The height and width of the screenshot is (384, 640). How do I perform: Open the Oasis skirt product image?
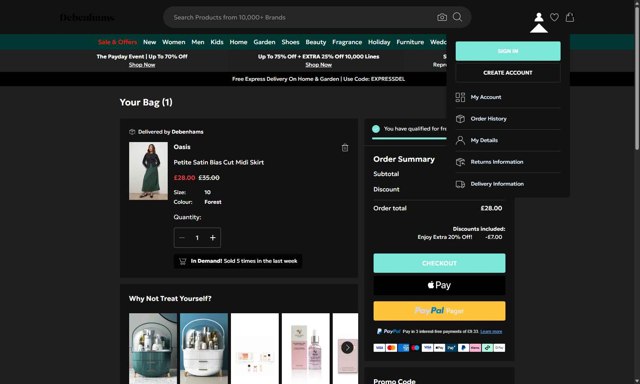pyautogui.click(x=148, y=171)
